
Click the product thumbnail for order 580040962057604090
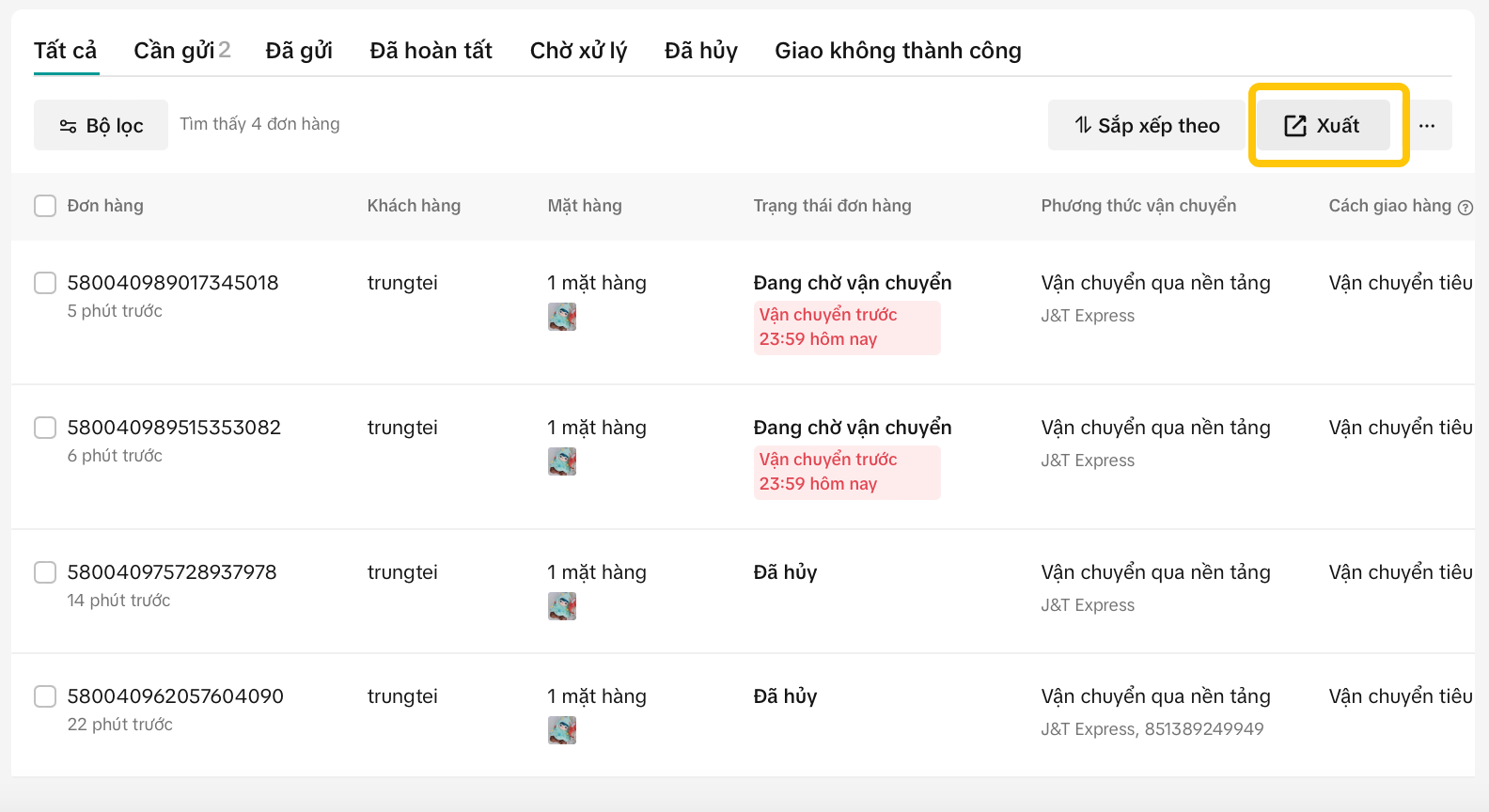click(562, 730)
